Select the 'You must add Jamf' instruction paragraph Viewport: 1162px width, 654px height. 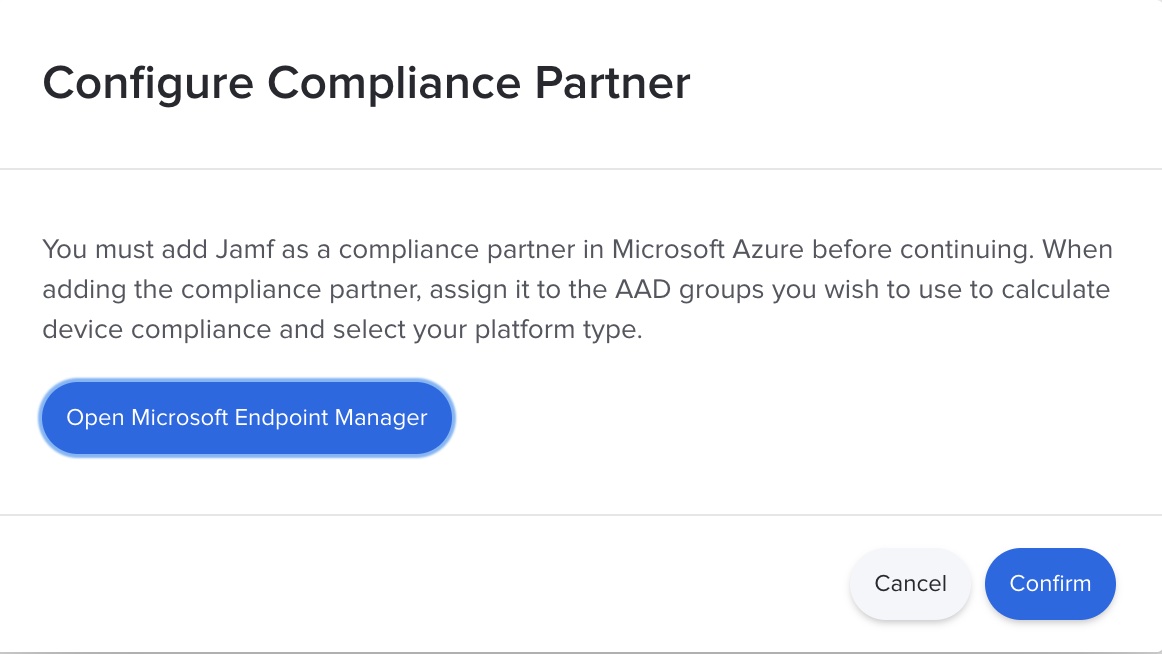click(x=577, y=289)
